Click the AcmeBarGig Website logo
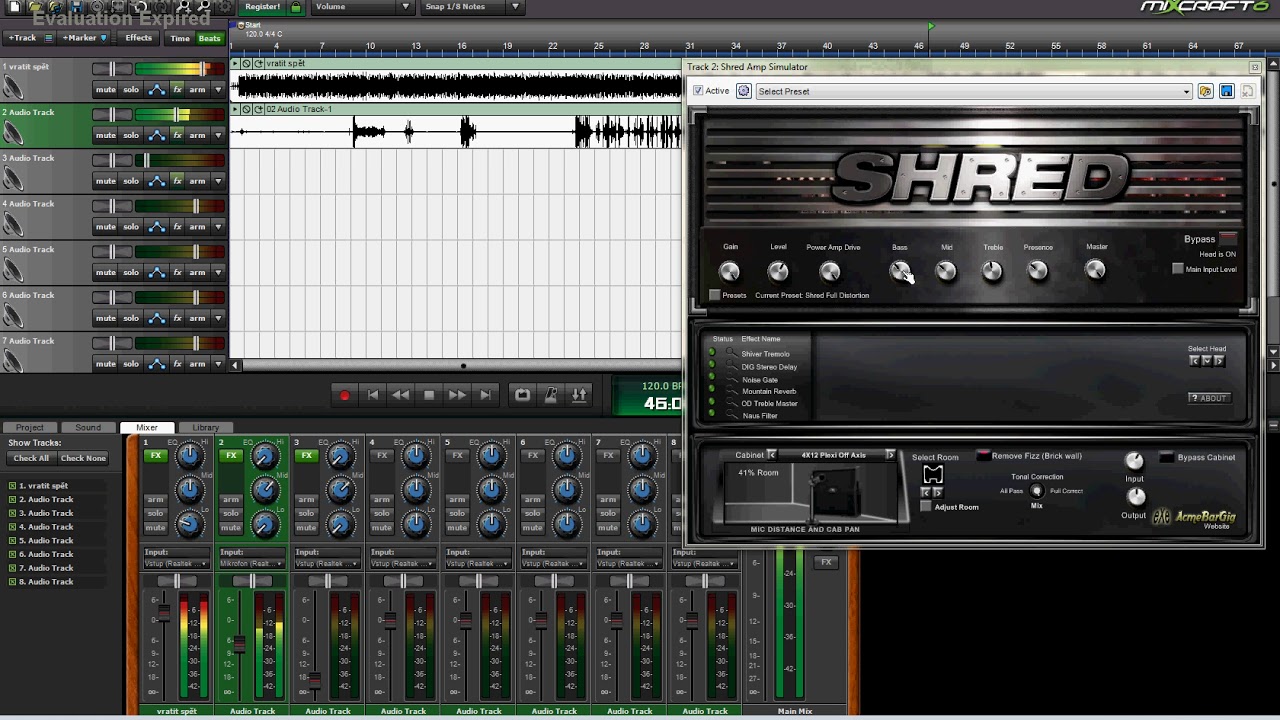This screenshot has width=1280, height=720. click(1194, 518)
